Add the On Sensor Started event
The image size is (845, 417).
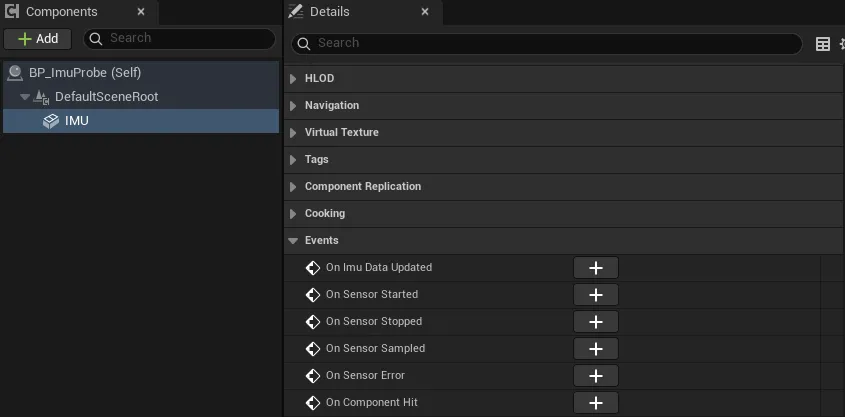coord(595,295)
